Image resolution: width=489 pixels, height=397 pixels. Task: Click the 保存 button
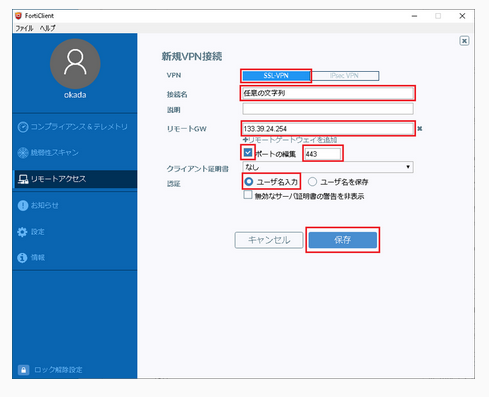(343, 240)
